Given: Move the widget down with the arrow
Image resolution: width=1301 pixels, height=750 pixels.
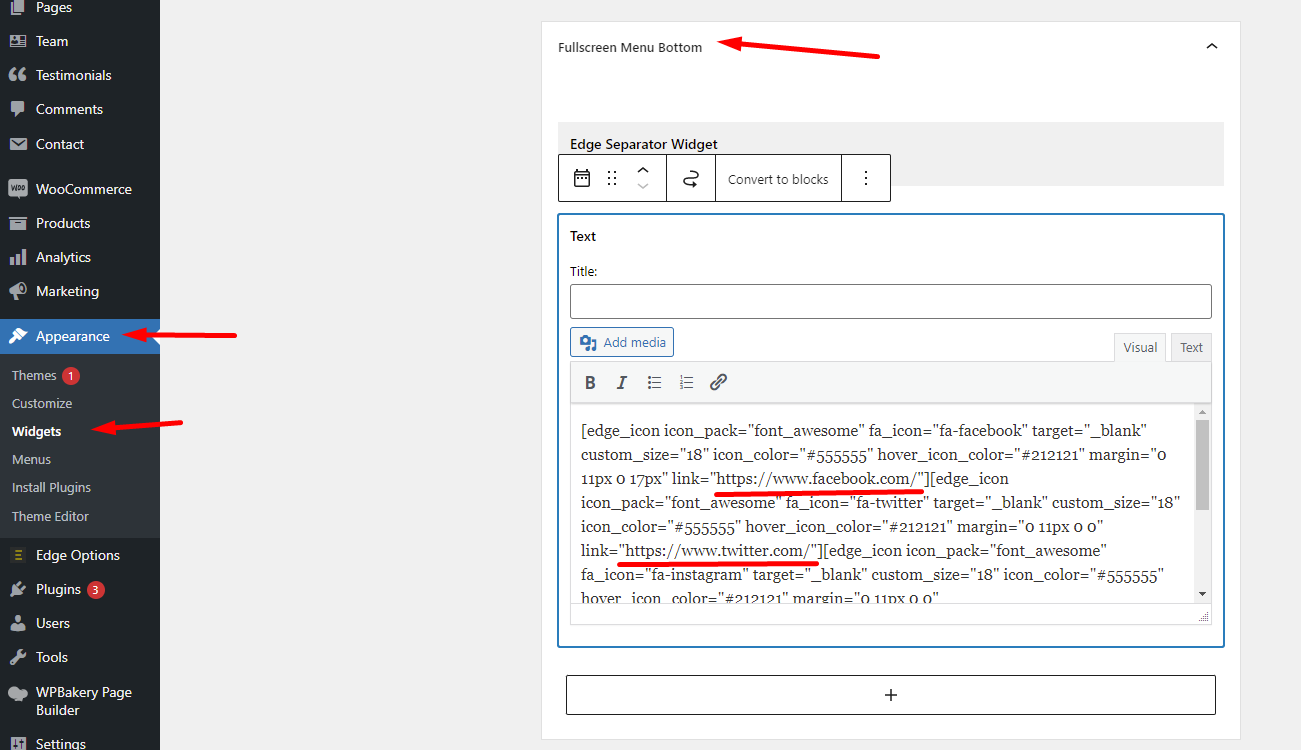Looking at the screenshot, I should pos(643,187).
